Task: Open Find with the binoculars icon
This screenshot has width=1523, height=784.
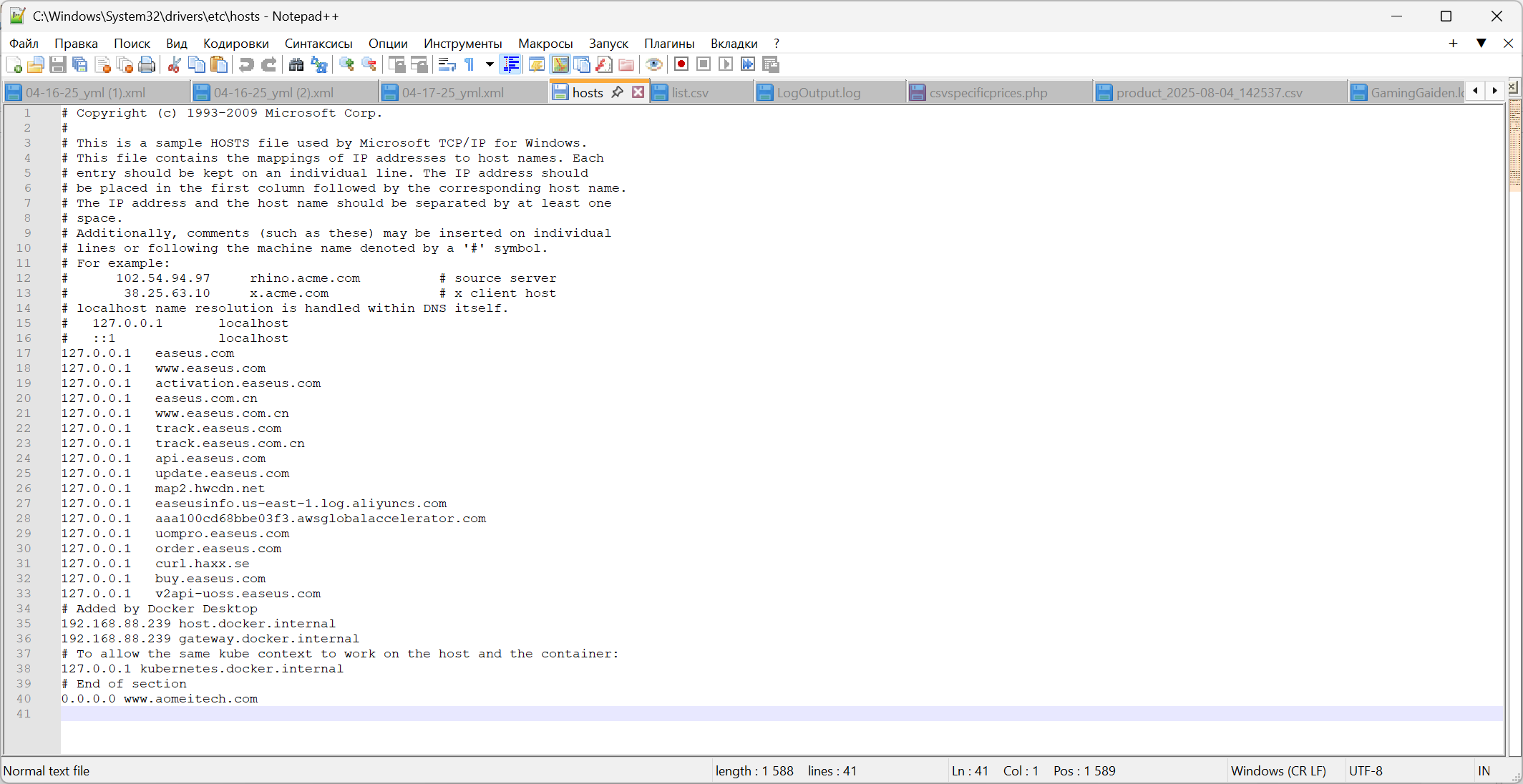Action: (296, 65)
